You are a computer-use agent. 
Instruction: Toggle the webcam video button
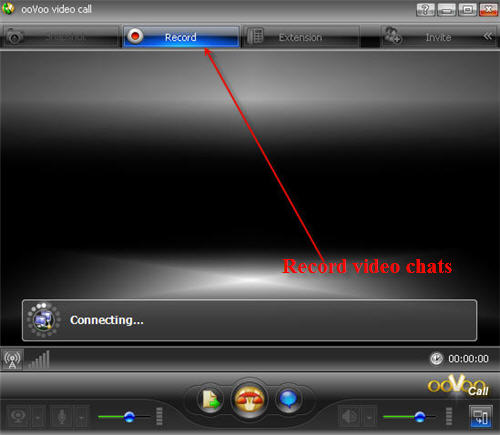(19, 416)
